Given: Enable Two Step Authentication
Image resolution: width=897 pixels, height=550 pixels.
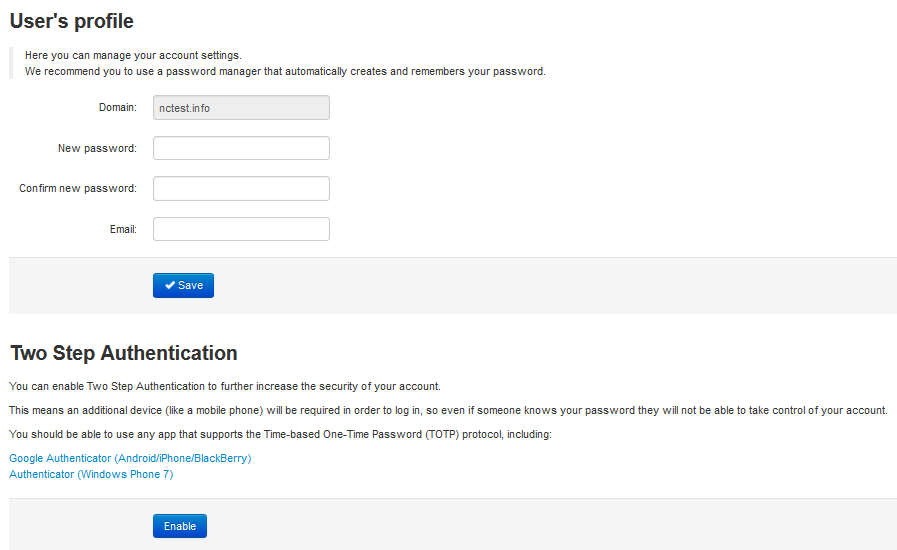Looking at the screenshot, I should click(x=180, y=526).
